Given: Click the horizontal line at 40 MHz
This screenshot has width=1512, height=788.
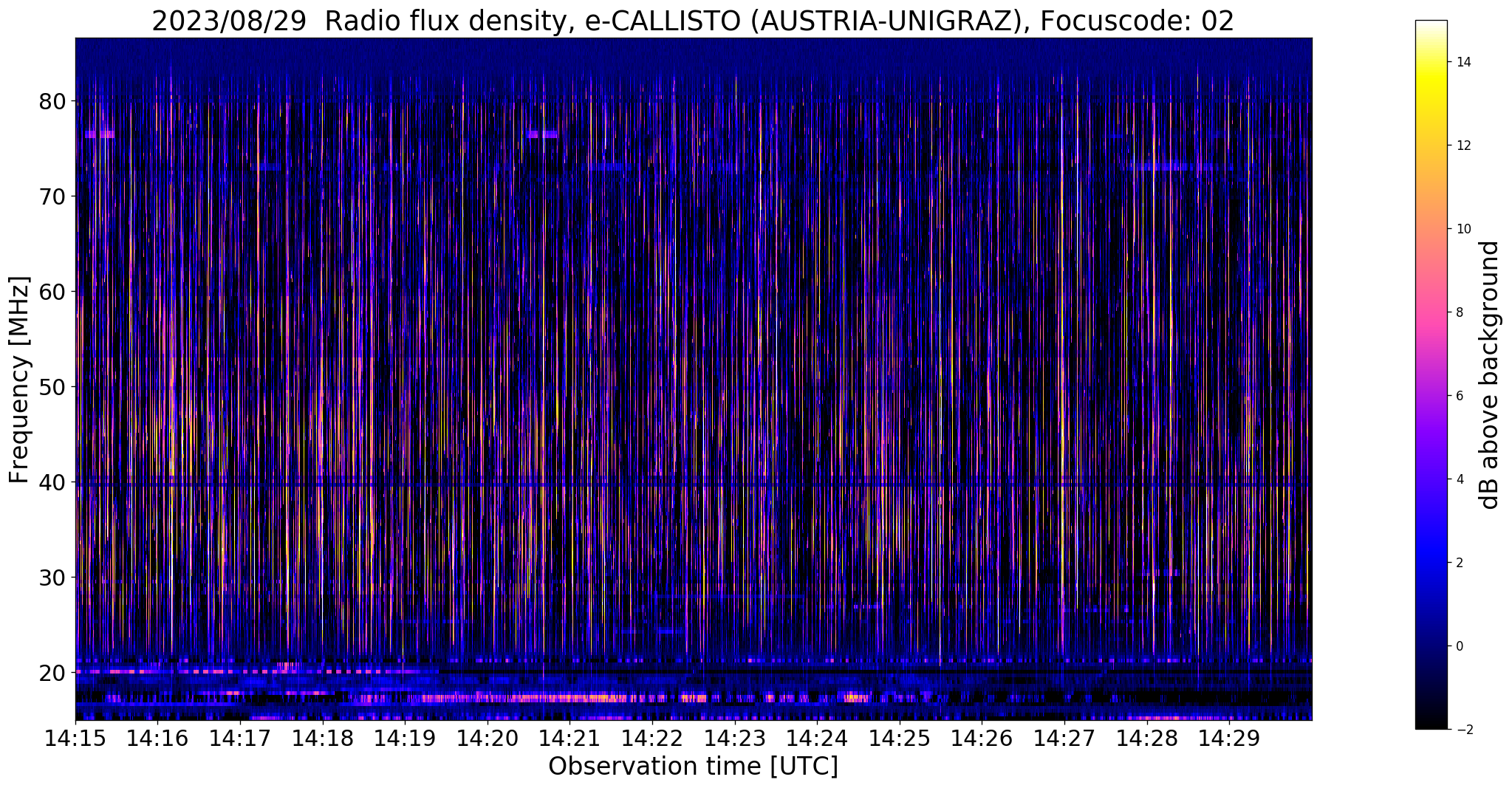Looking at the screenshot, I should [x=693, y=485].
